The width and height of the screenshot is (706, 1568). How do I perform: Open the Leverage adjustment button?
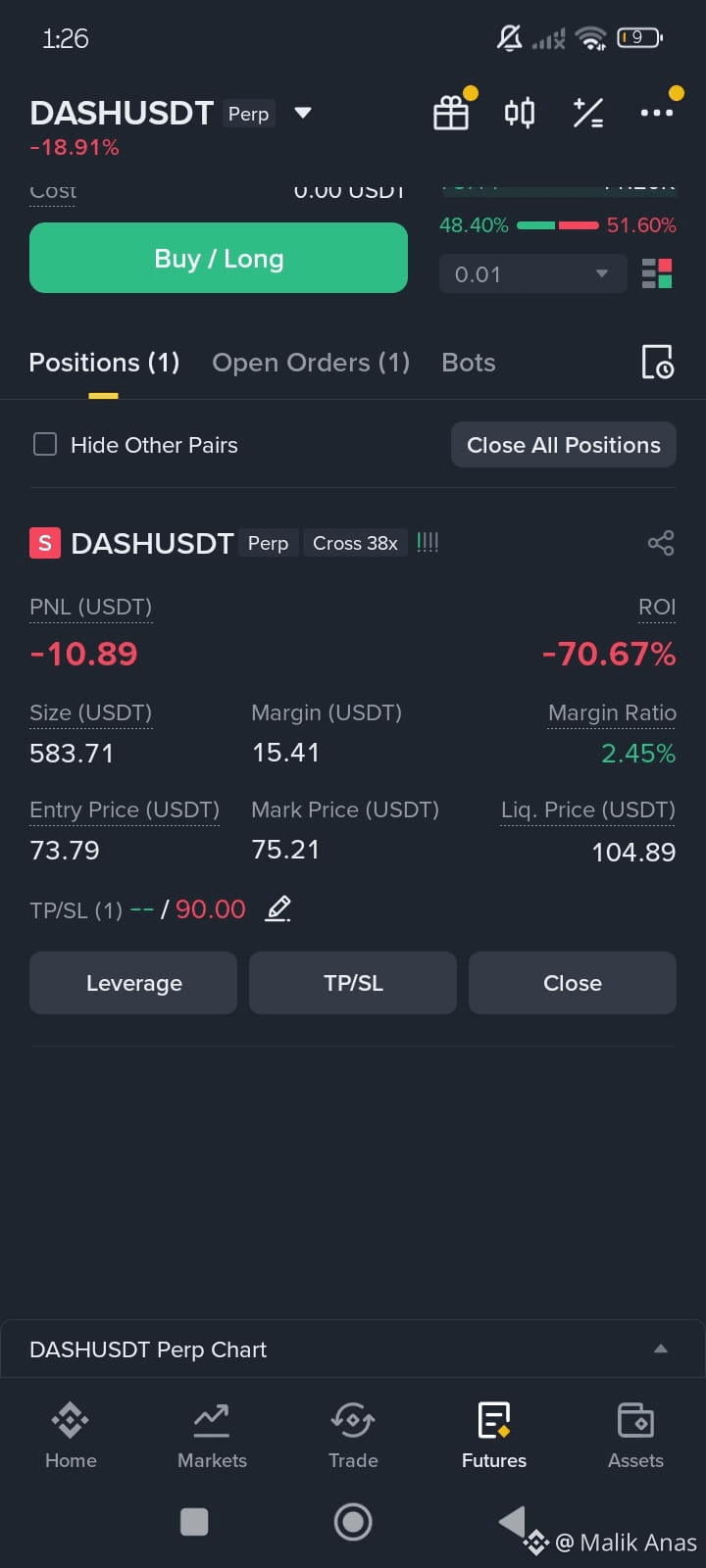[133, 983]
